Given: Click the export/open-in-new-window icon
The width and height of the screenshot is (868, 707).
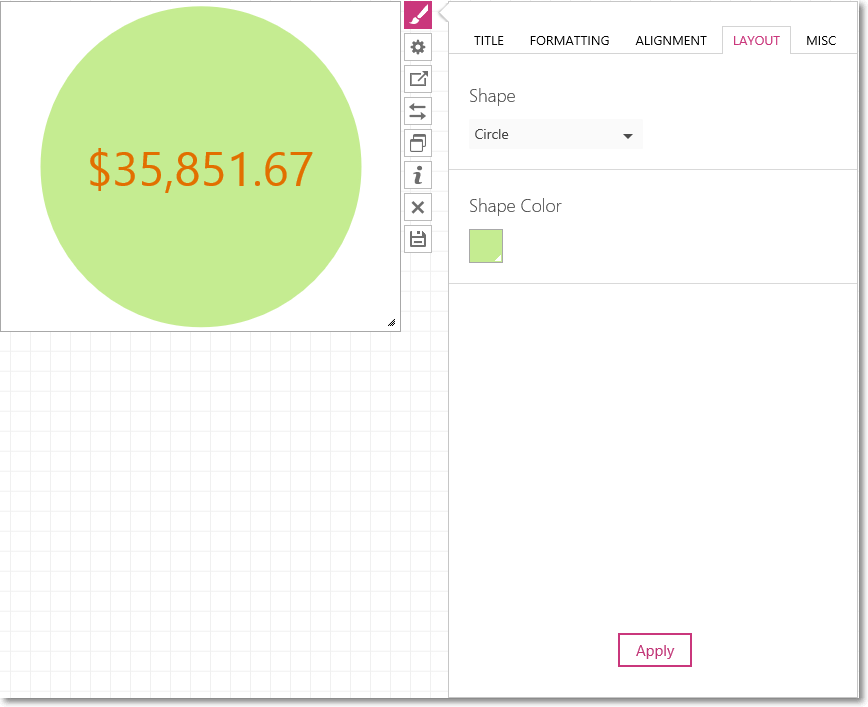Looking at the screenshot, I should point(418,79).
